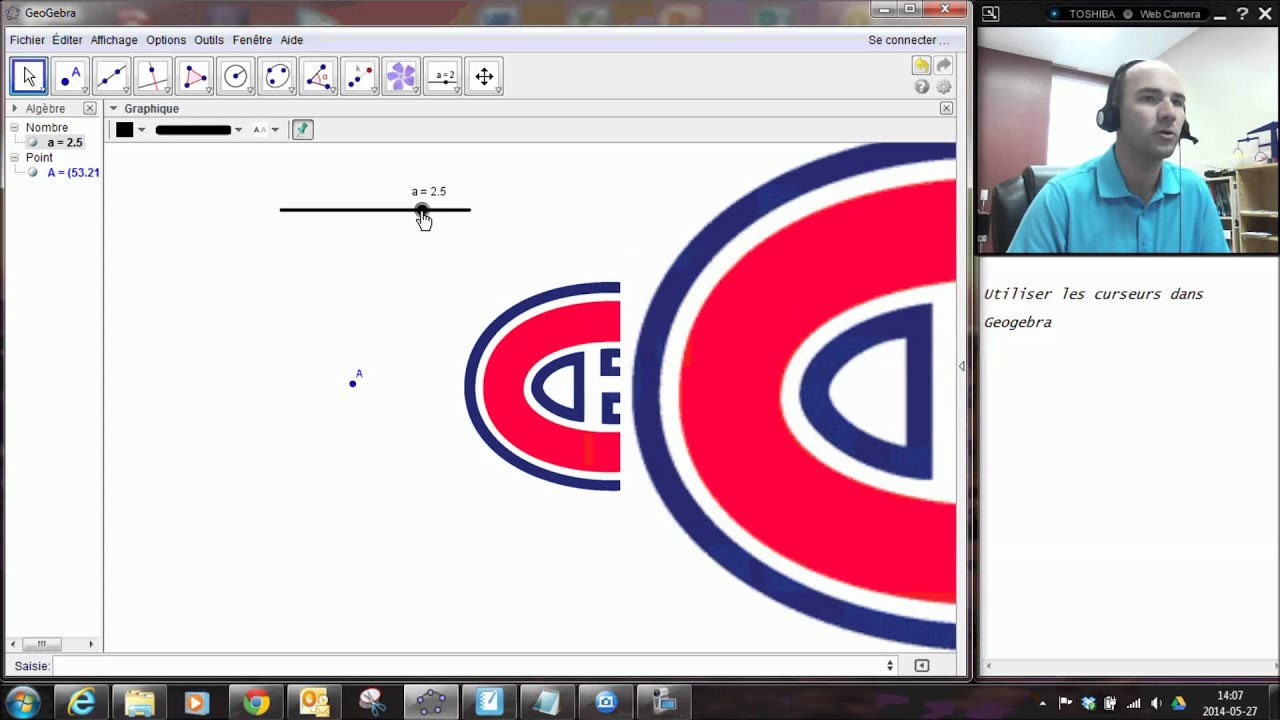
Task: Pick the black color swatch
Action: click(x=124, y=129)
